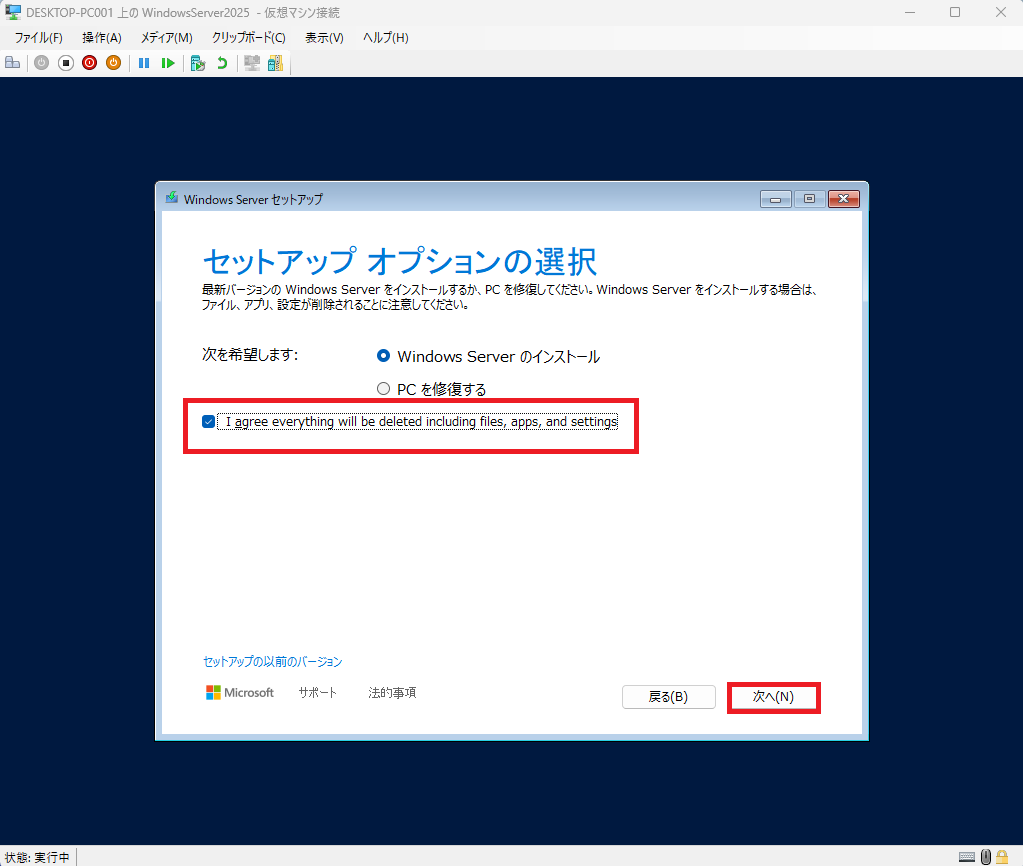This screenshot has width=1023, height=866.
Task: Turn off the VM with the black stop icon
Action: 66,63
